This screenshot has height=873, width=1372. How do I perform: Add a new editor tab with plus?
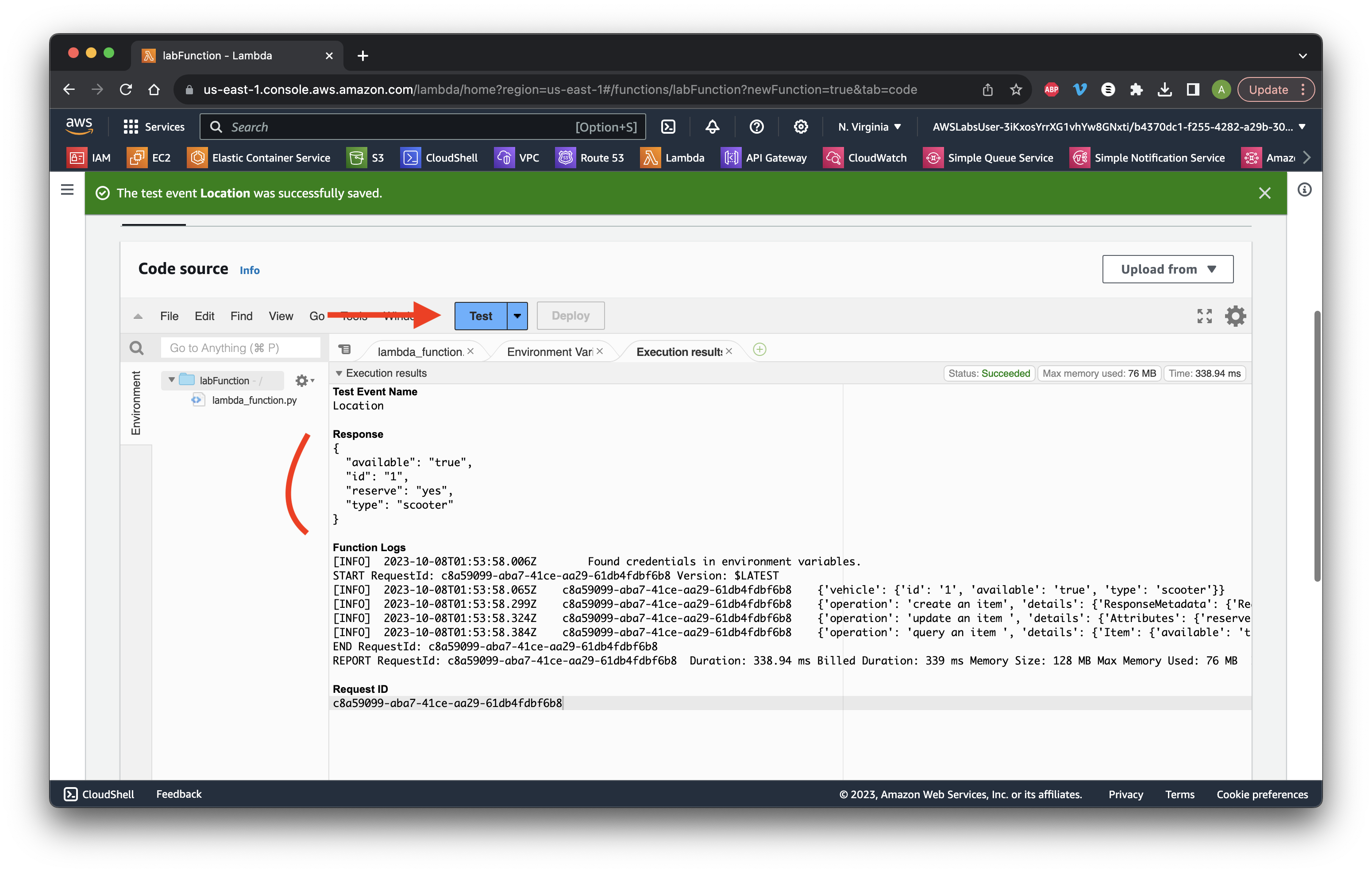coord(759,349)
